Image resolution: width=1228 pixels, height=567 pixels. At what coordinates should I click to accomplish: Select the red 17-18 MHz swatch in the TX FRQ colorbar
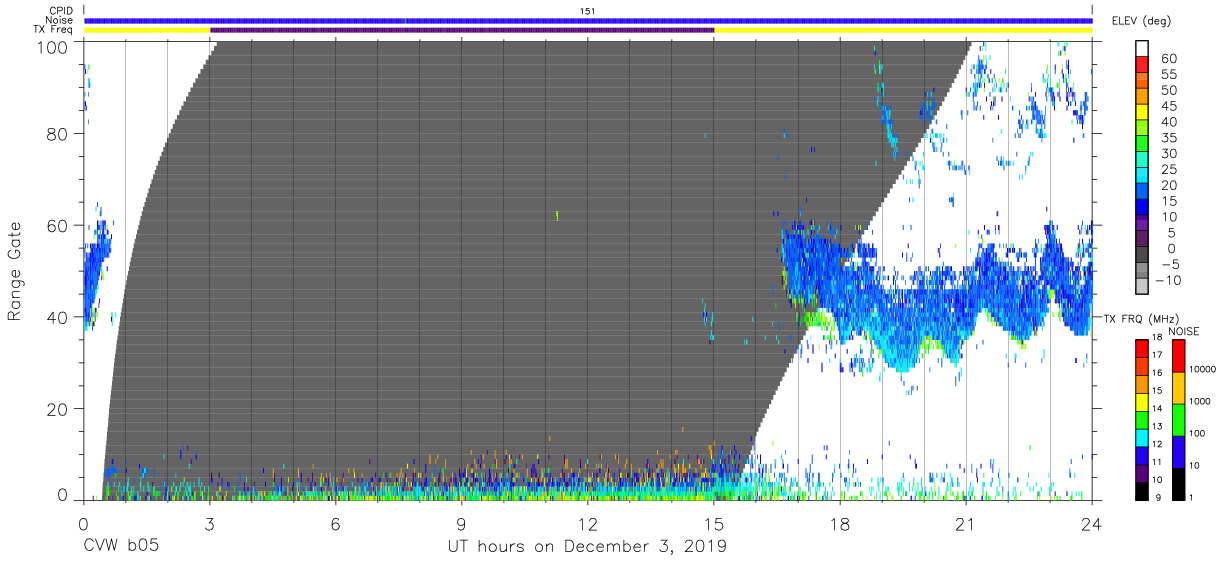(1144, 349)
